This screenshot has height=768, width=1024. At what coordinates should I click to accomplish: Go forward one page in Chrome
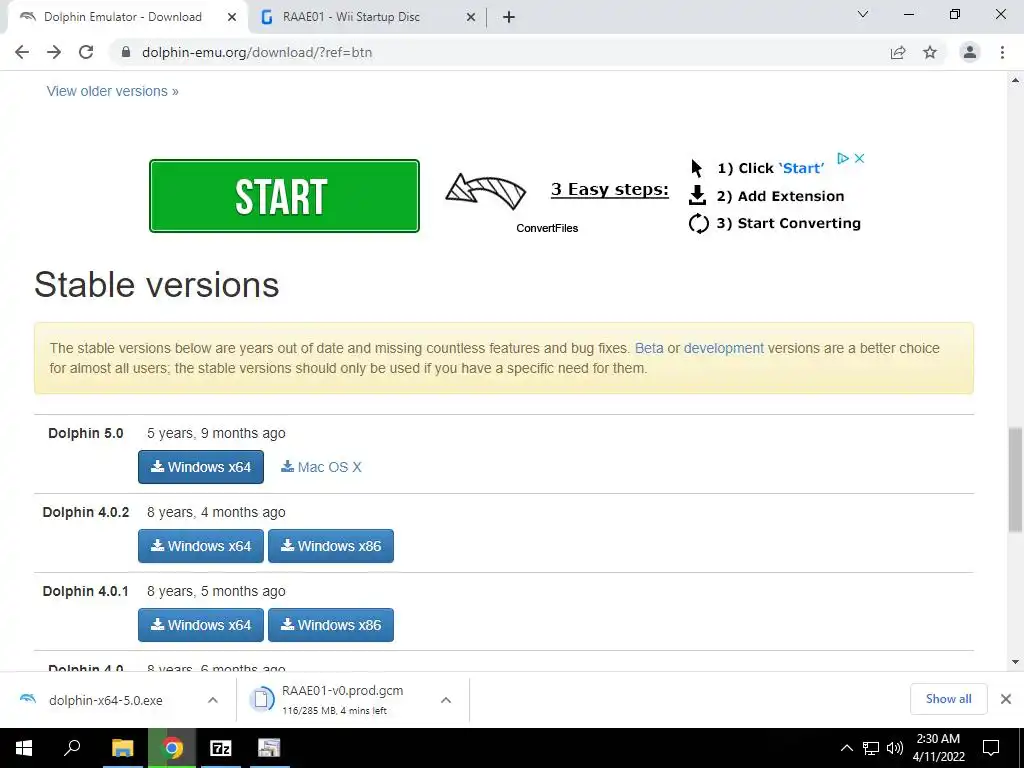point(54,52)
